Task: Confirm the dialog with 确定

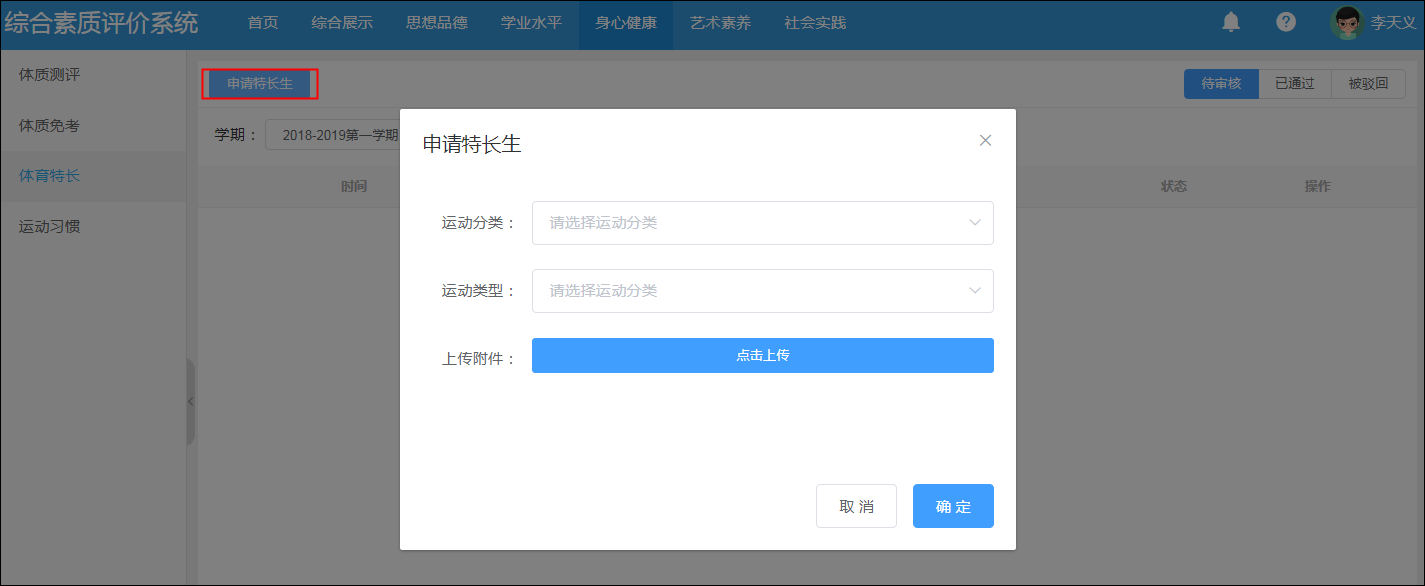Action: [953, 506]
